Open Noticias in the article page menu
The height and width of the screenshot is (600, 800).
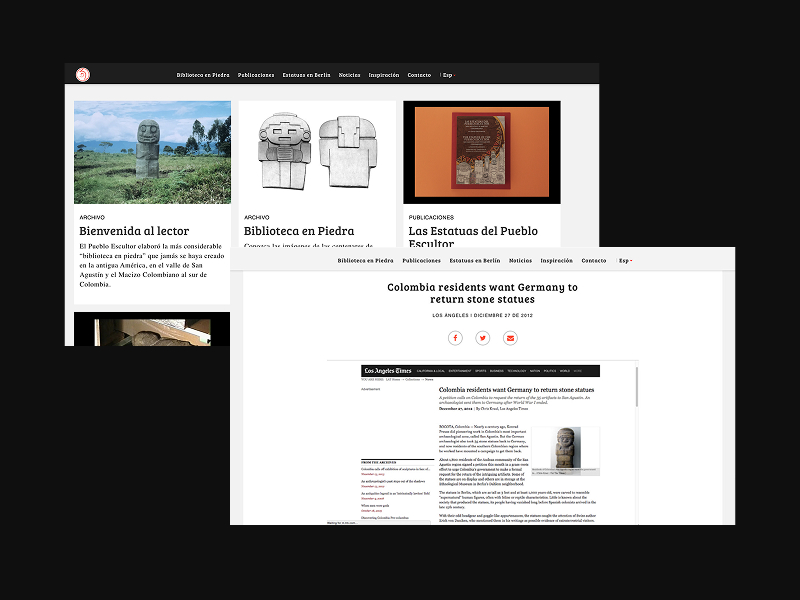520,260
